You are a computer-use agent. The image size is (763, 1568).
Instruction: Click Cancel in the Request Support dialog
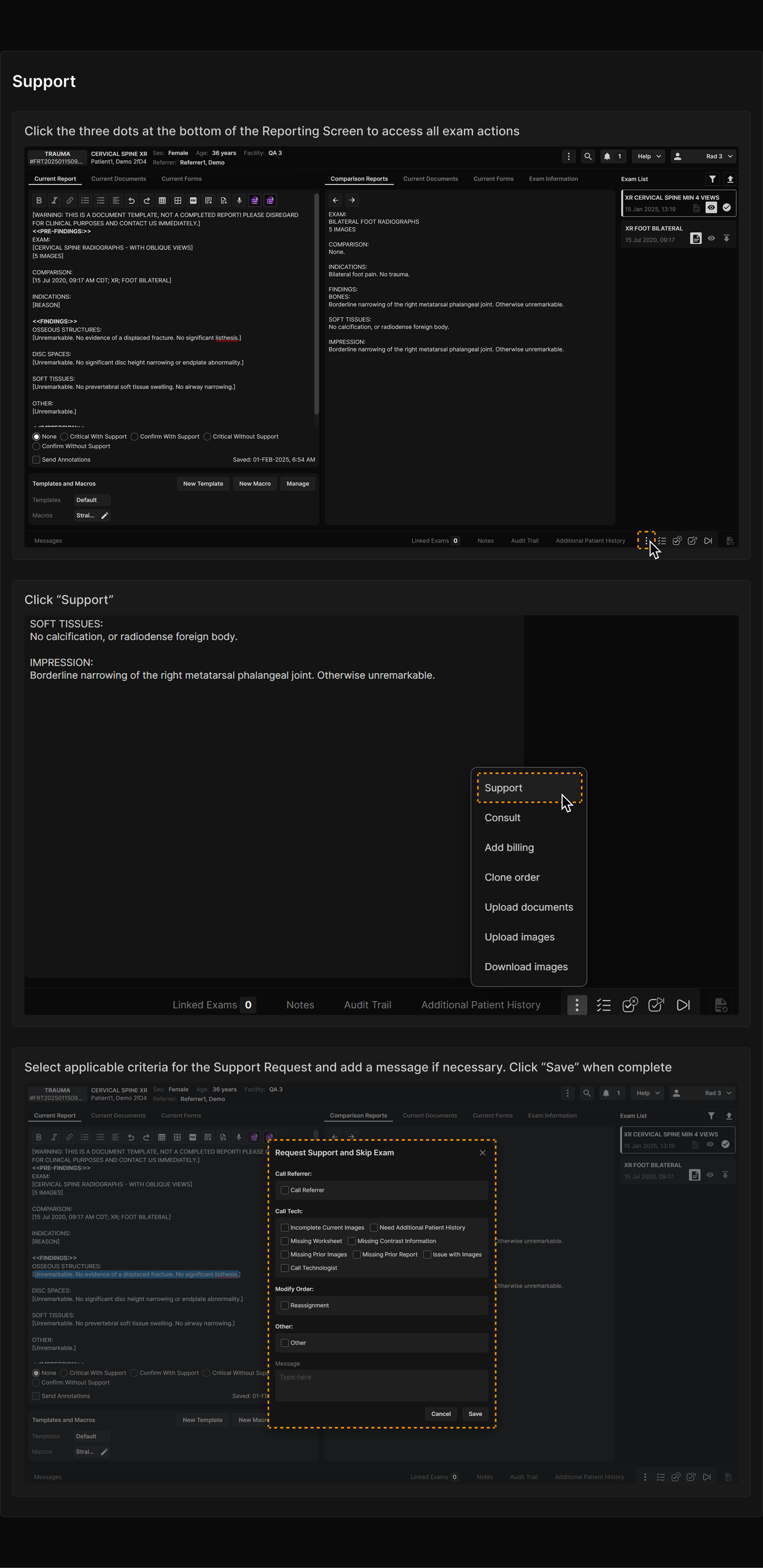441,1414
